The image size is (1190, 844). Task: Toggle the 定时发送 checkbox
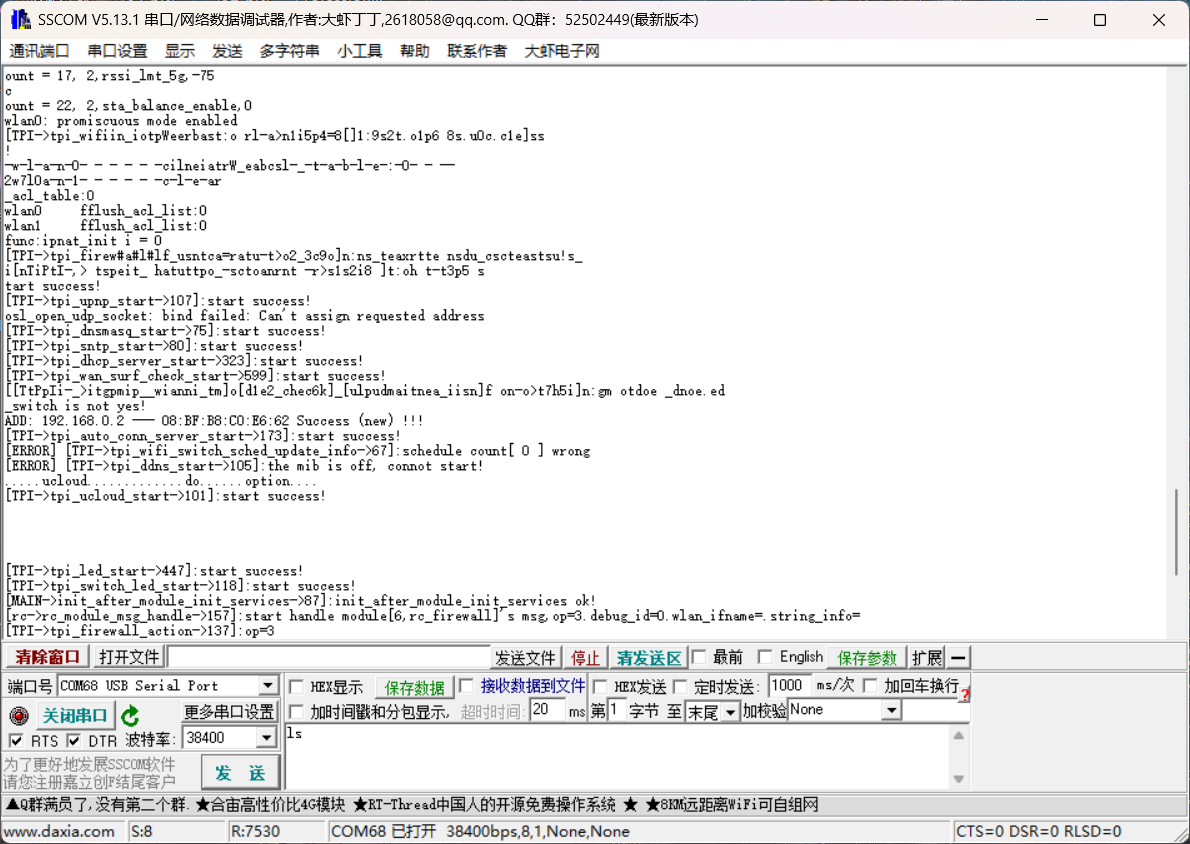coord(680,686)
